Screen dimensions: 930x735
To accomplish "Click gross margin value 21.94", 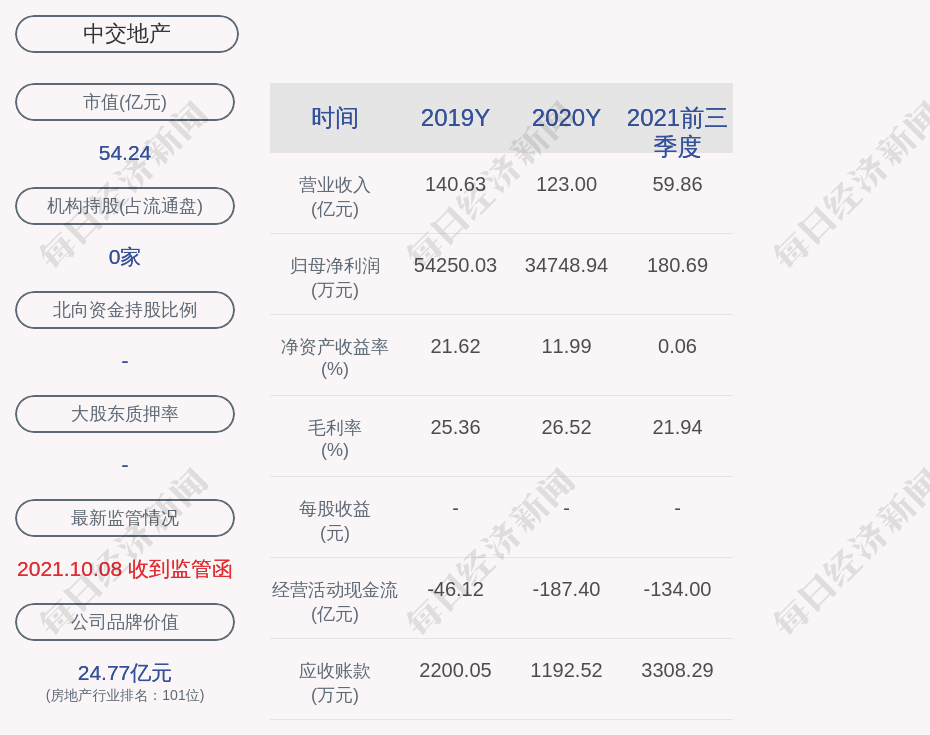I will 677,427.
